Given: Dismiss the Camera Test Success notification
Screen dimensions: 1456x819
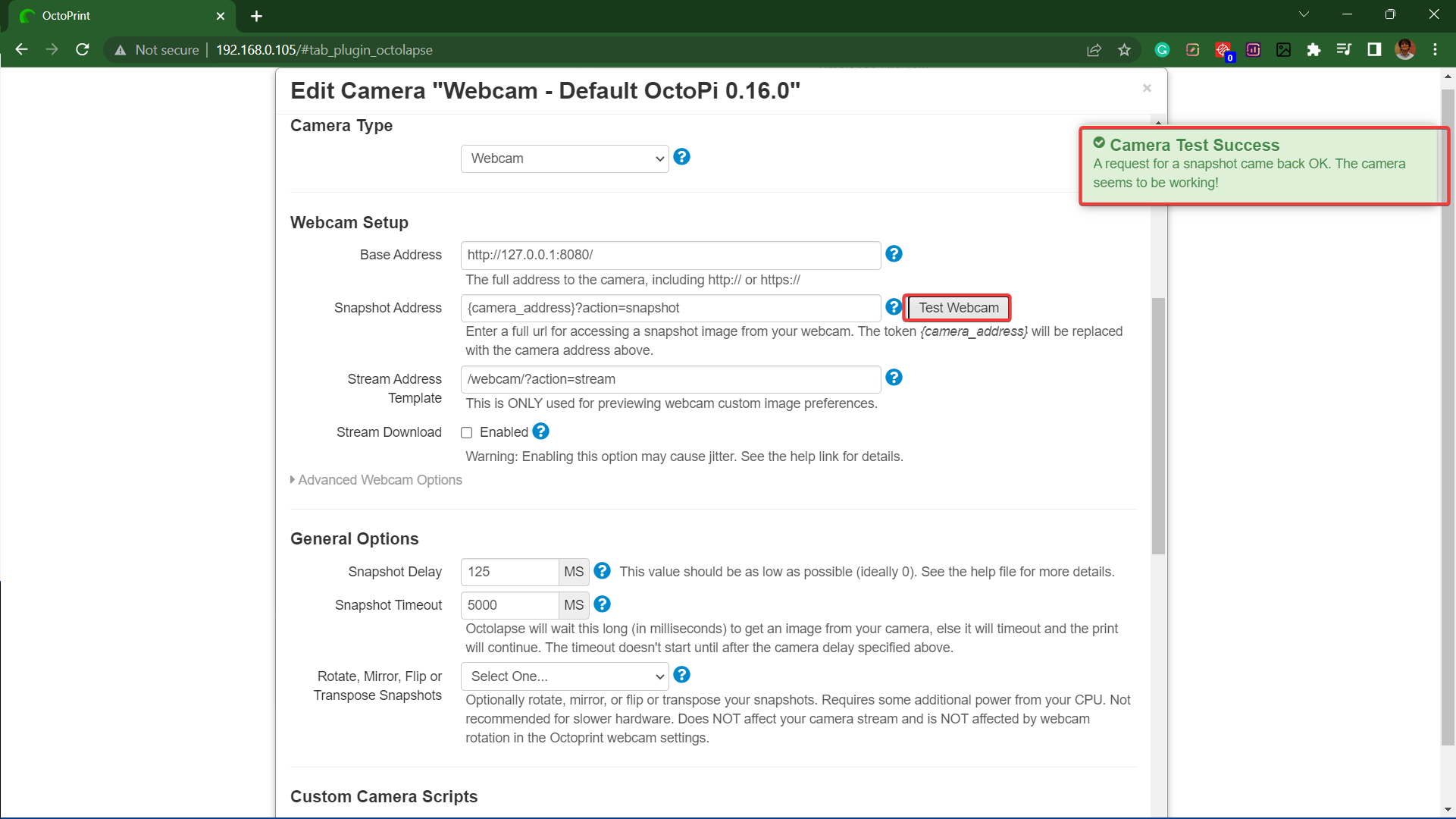Looking at the screenshot, I should click(x=1264, y=165).
